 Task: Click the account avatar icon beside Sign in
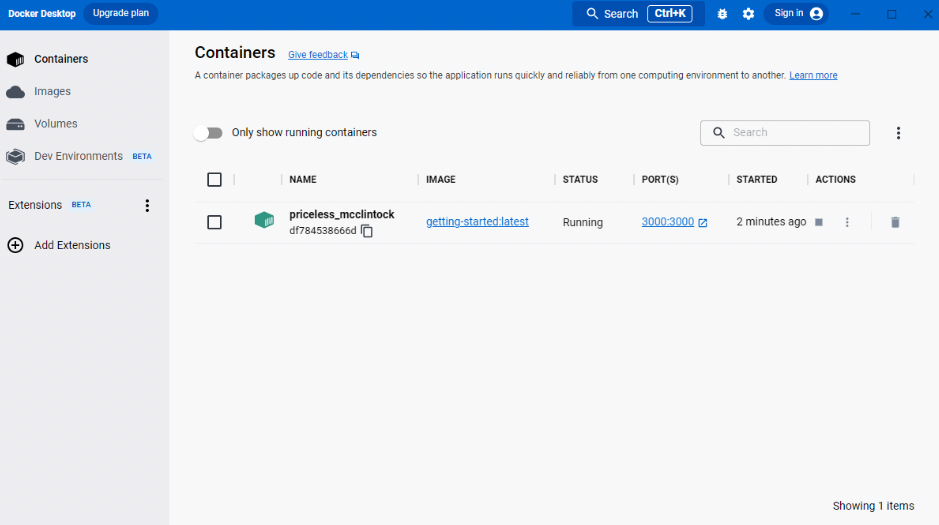pyautogui.click(x=816, y=13)
